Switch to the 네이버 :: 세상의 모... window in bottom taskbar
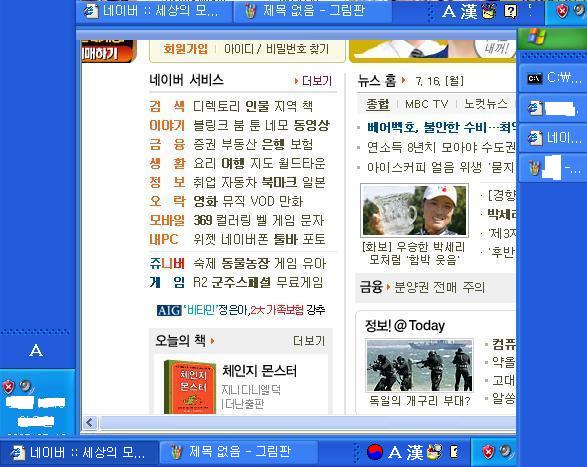 pos(78,452)
